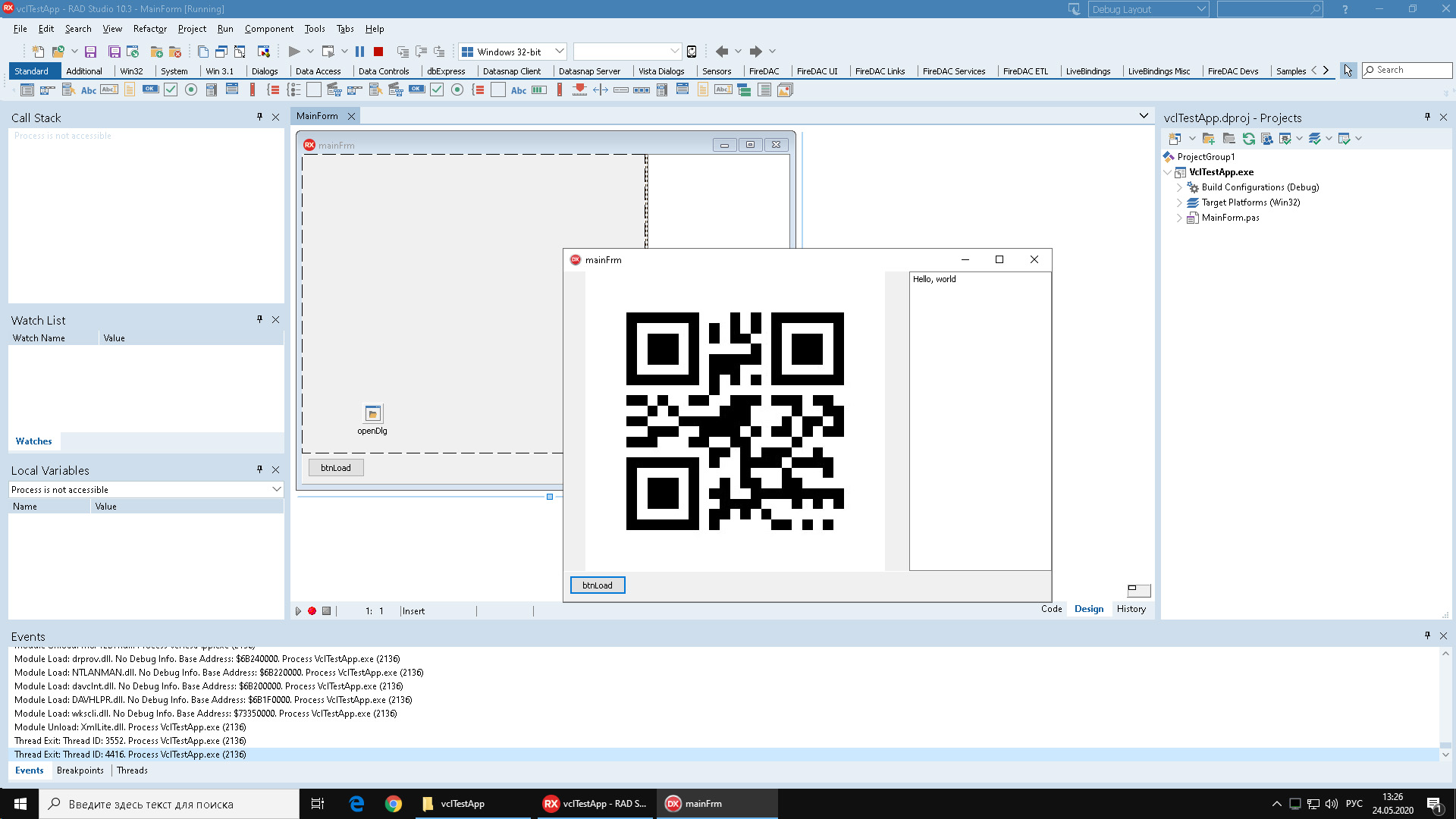The height and width of the screenshot is (819, 1456).
Task: Switch to the Data Access palette tab
Action: (x=318, y=71)
